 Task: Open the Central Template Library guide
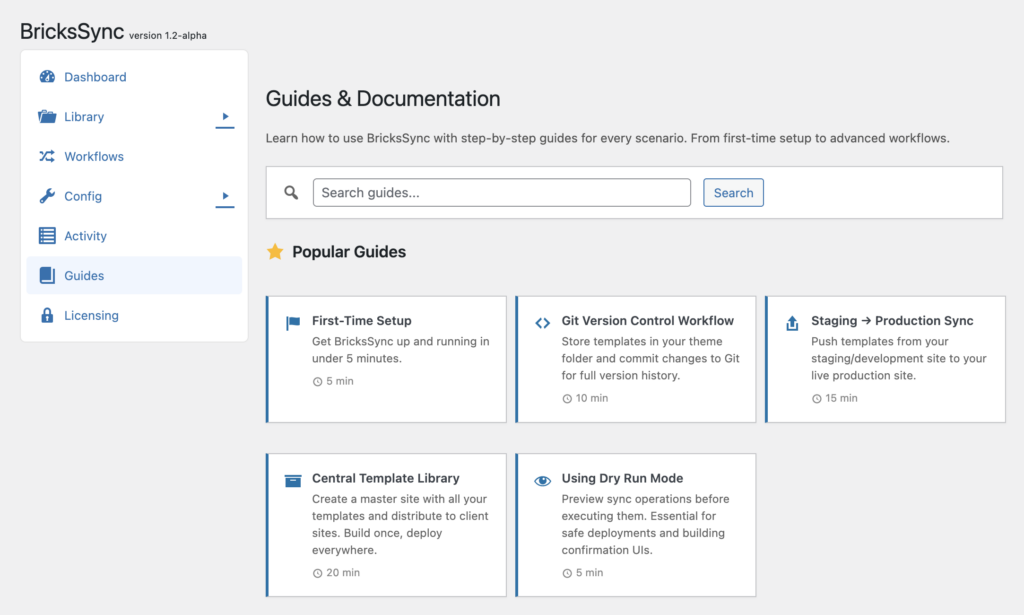[385, 479]
